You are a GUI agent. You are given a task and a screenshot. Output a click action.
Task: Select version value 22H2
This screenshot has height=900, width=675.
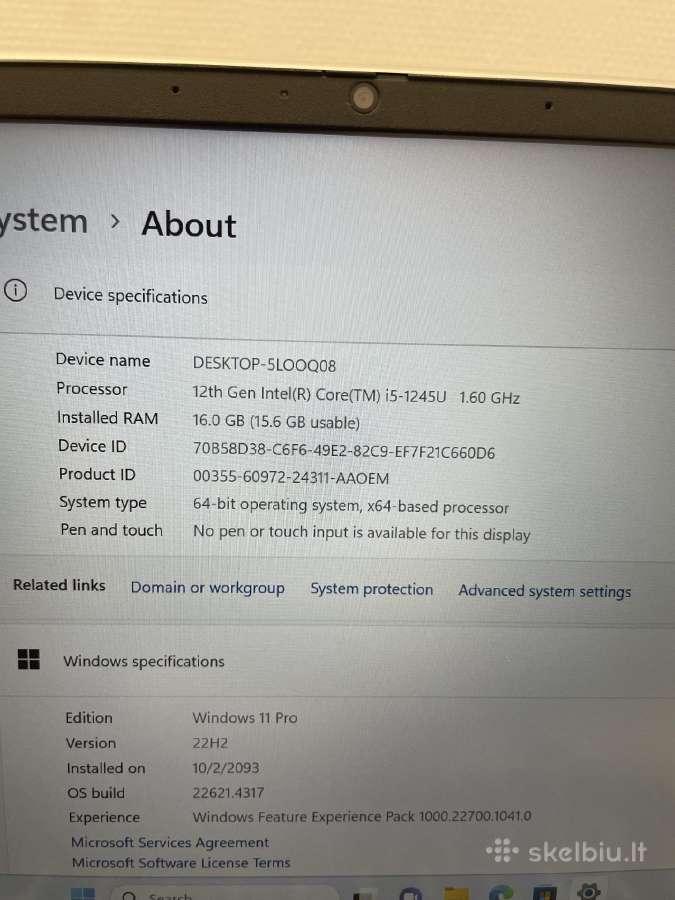[210, 743]
